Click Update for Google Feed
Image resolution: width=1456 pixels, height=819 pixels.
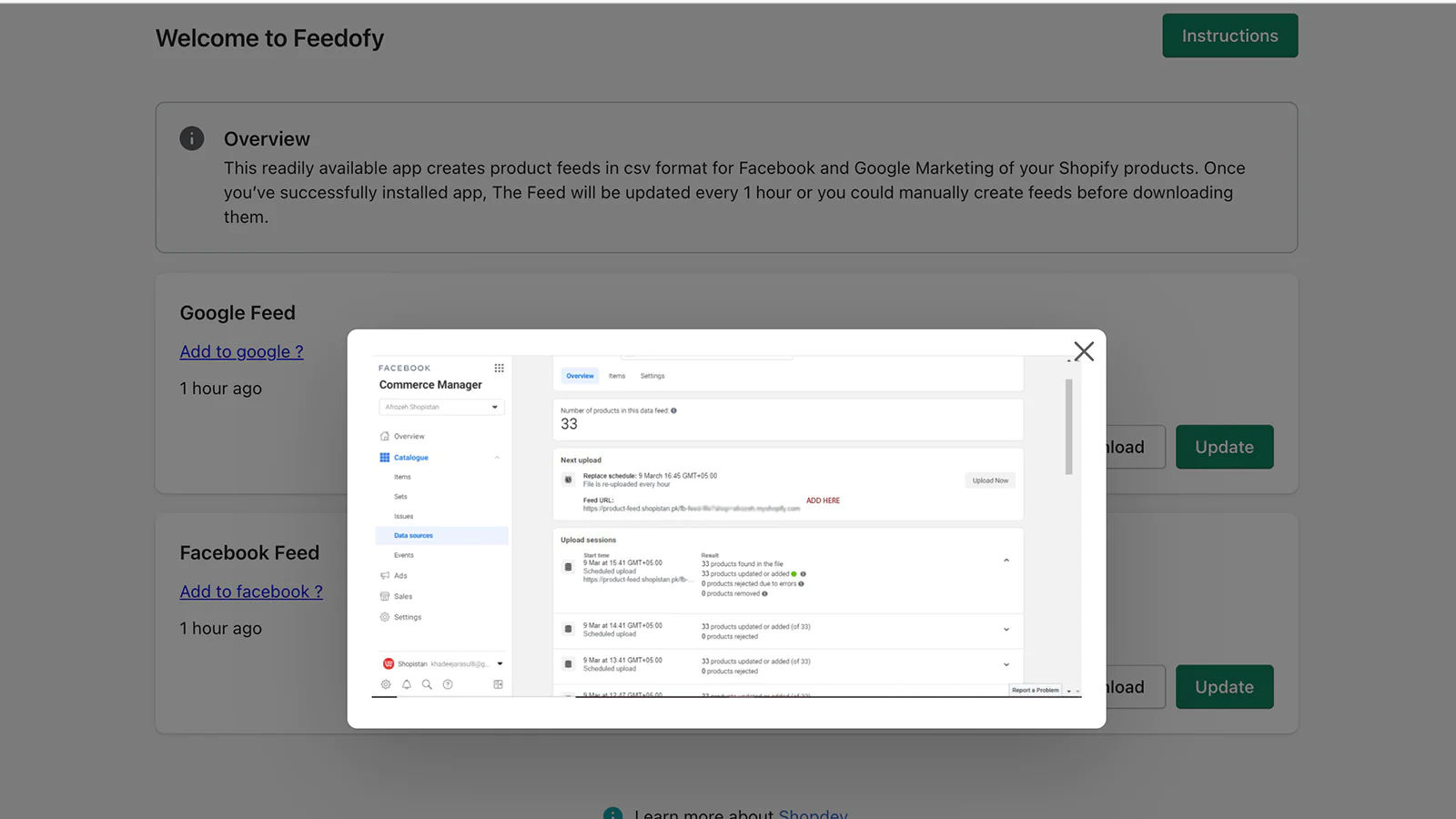(x=1224, y=447)
